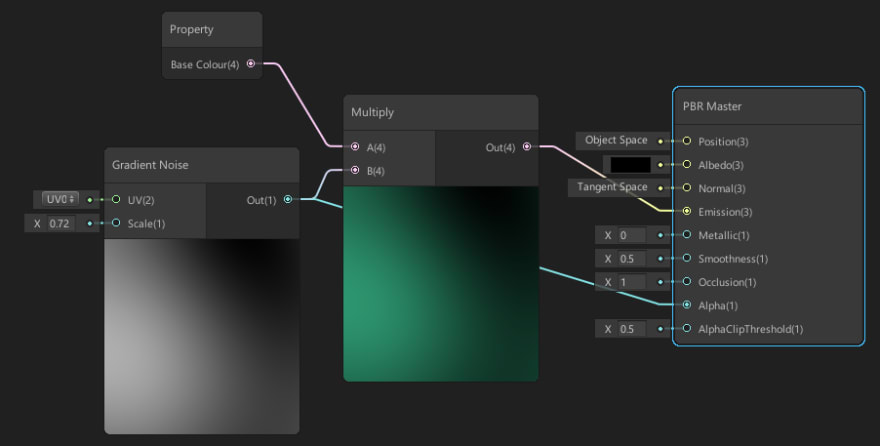880x446 pixels.
Task: Click the black Albedo color swatch
Action: (x=630, y=164)
